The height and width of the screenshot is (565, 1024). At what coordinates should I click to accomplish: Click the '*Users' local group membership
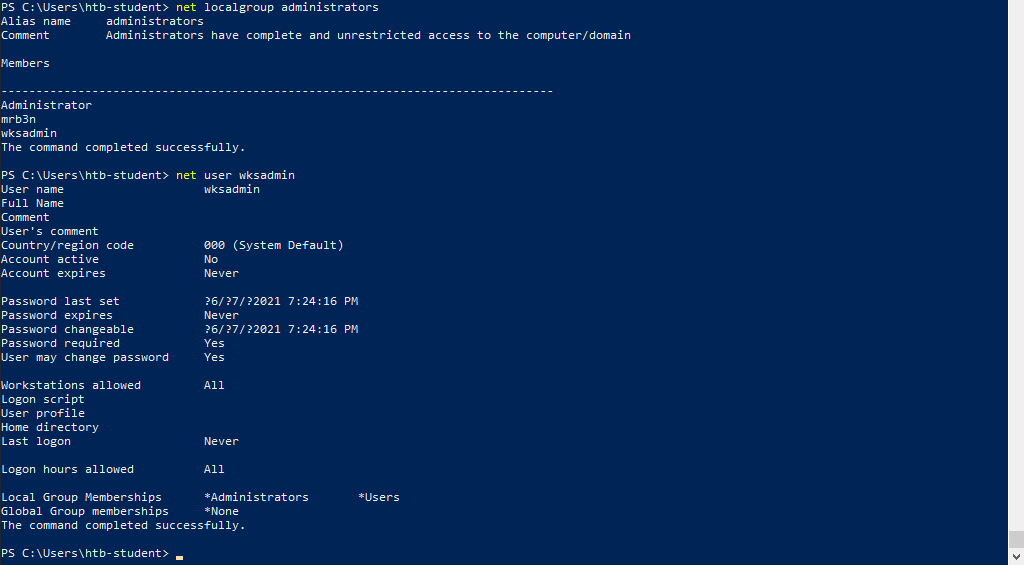point(378,497)
